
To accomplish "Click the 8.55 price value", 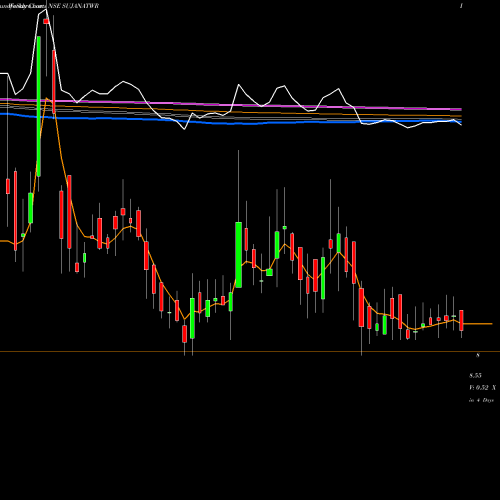I will point(475,376).
